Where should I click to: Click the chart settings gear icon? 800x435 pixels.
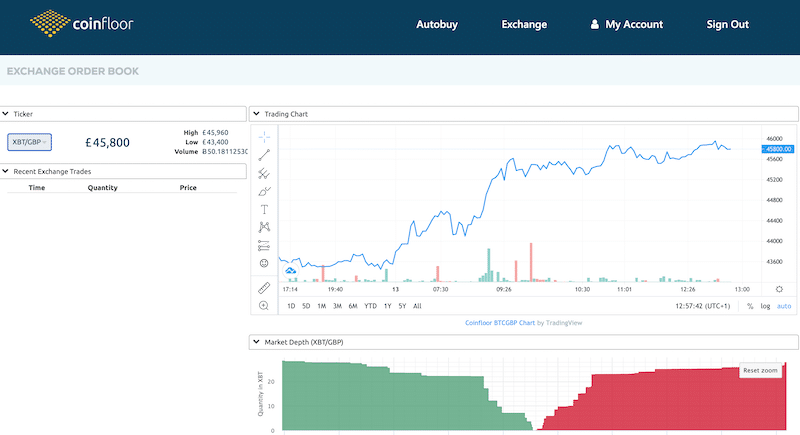779,289
